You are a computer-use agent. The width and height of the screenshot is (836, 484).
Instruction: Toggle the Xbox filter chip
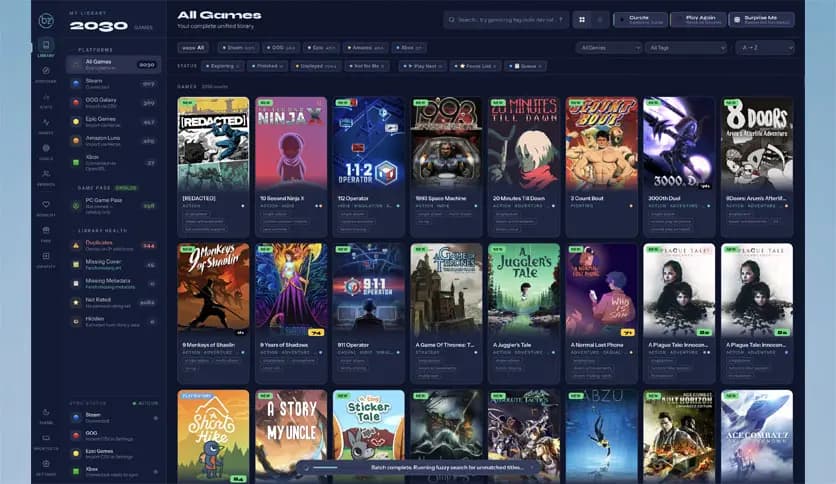(409, 47)
